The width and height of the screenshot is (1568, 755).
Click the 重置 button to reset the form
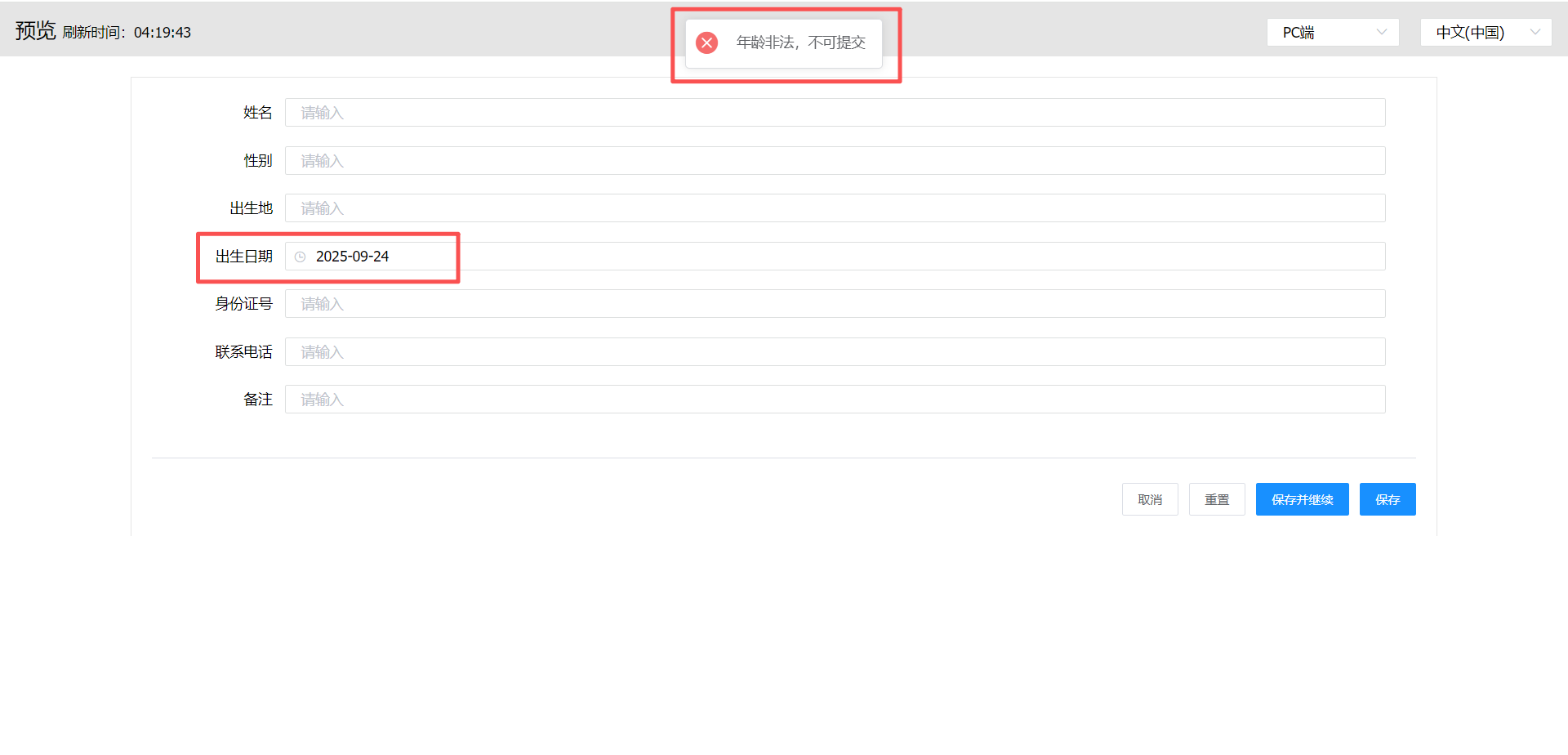(x=1216, y=499)
